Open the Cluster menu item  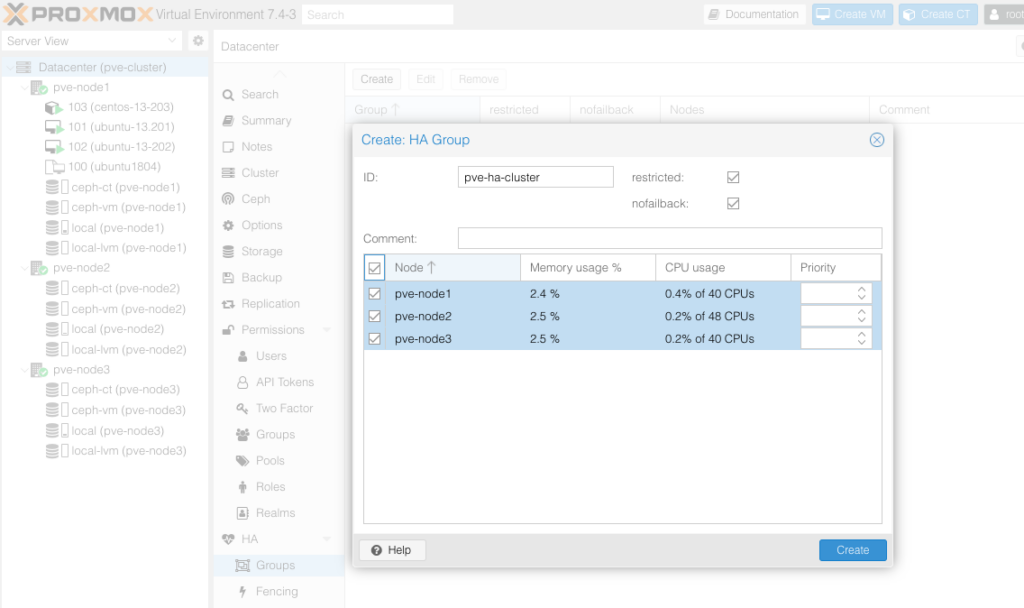(x=260, y=173)
